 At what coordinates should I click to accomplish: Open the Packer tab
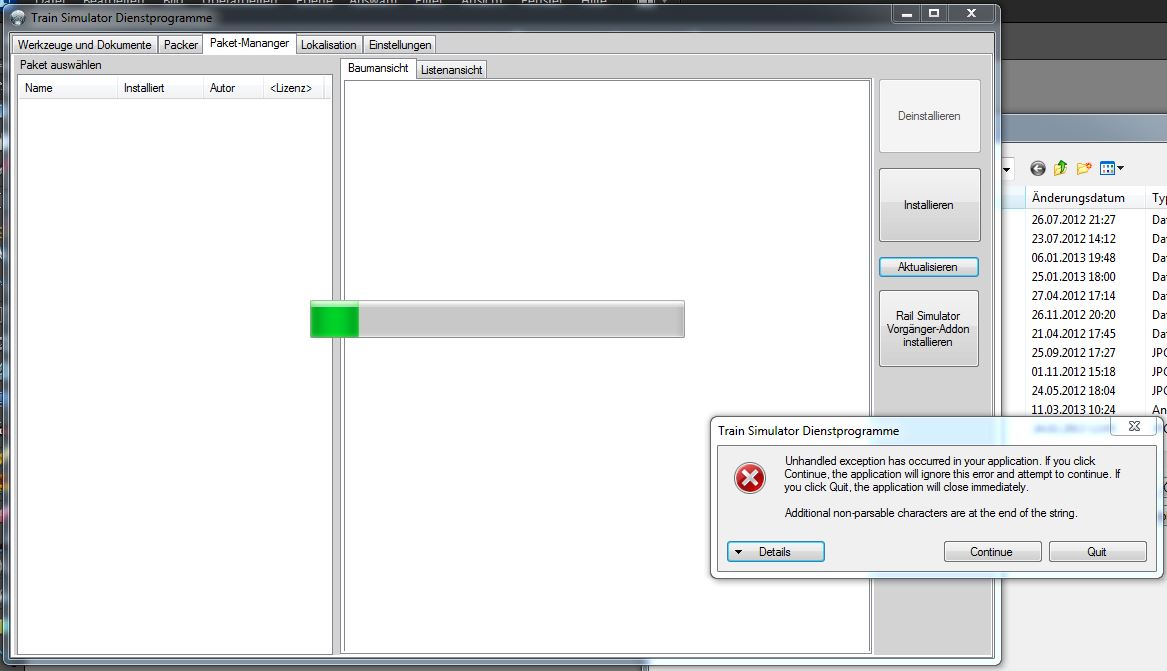[181, 45]
